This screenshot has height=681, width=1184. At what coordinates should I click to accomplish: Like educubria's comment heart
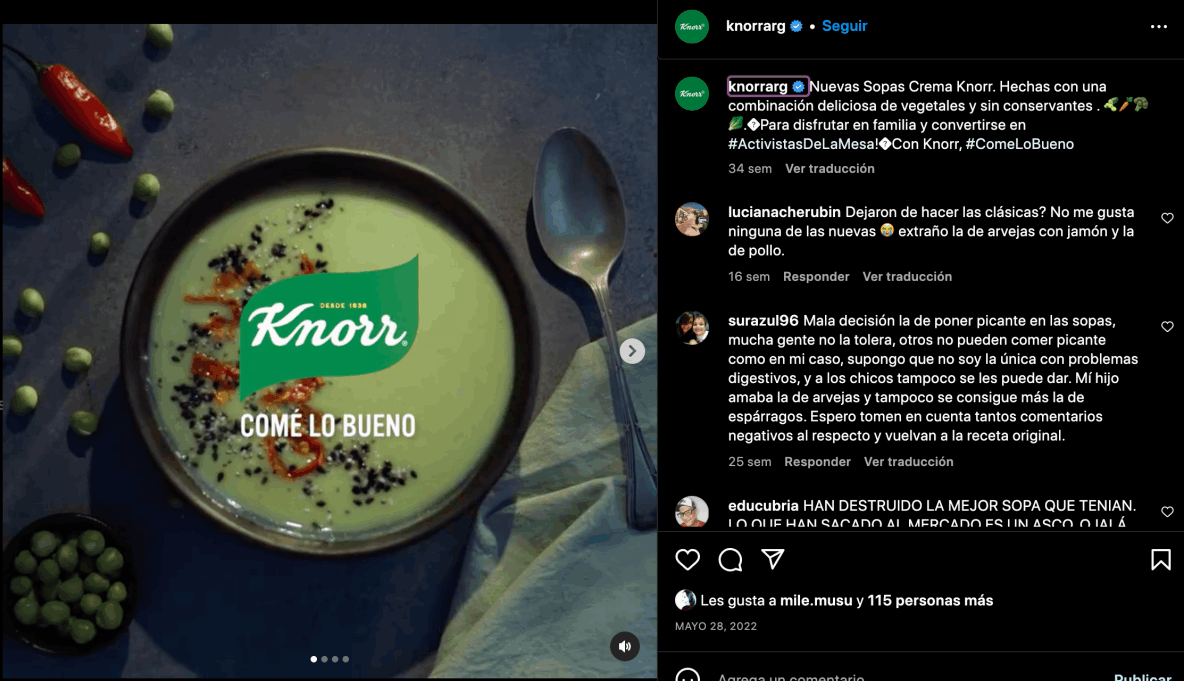tap(1167, 512)
